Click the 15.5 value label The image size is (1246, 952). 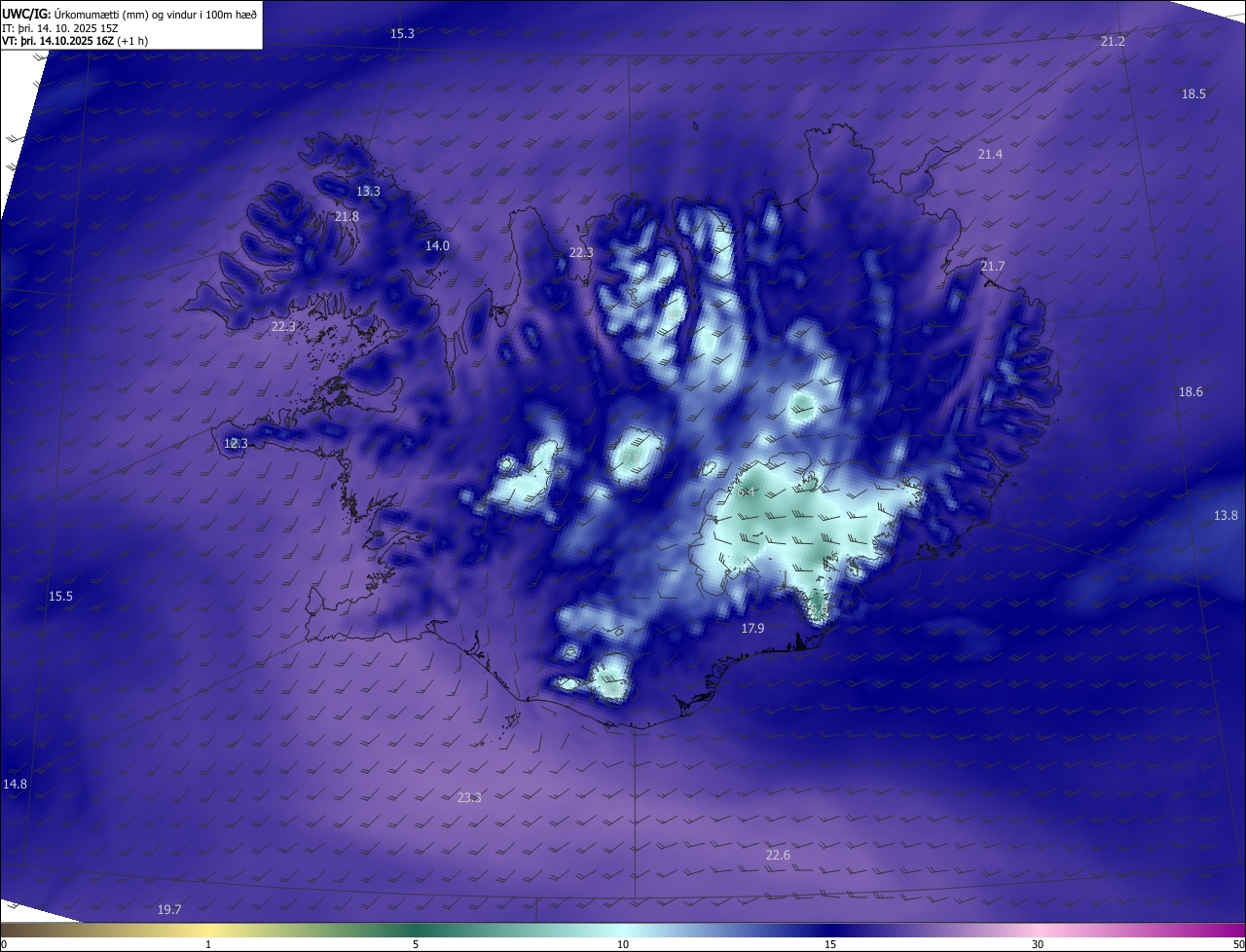pos(60,597)
